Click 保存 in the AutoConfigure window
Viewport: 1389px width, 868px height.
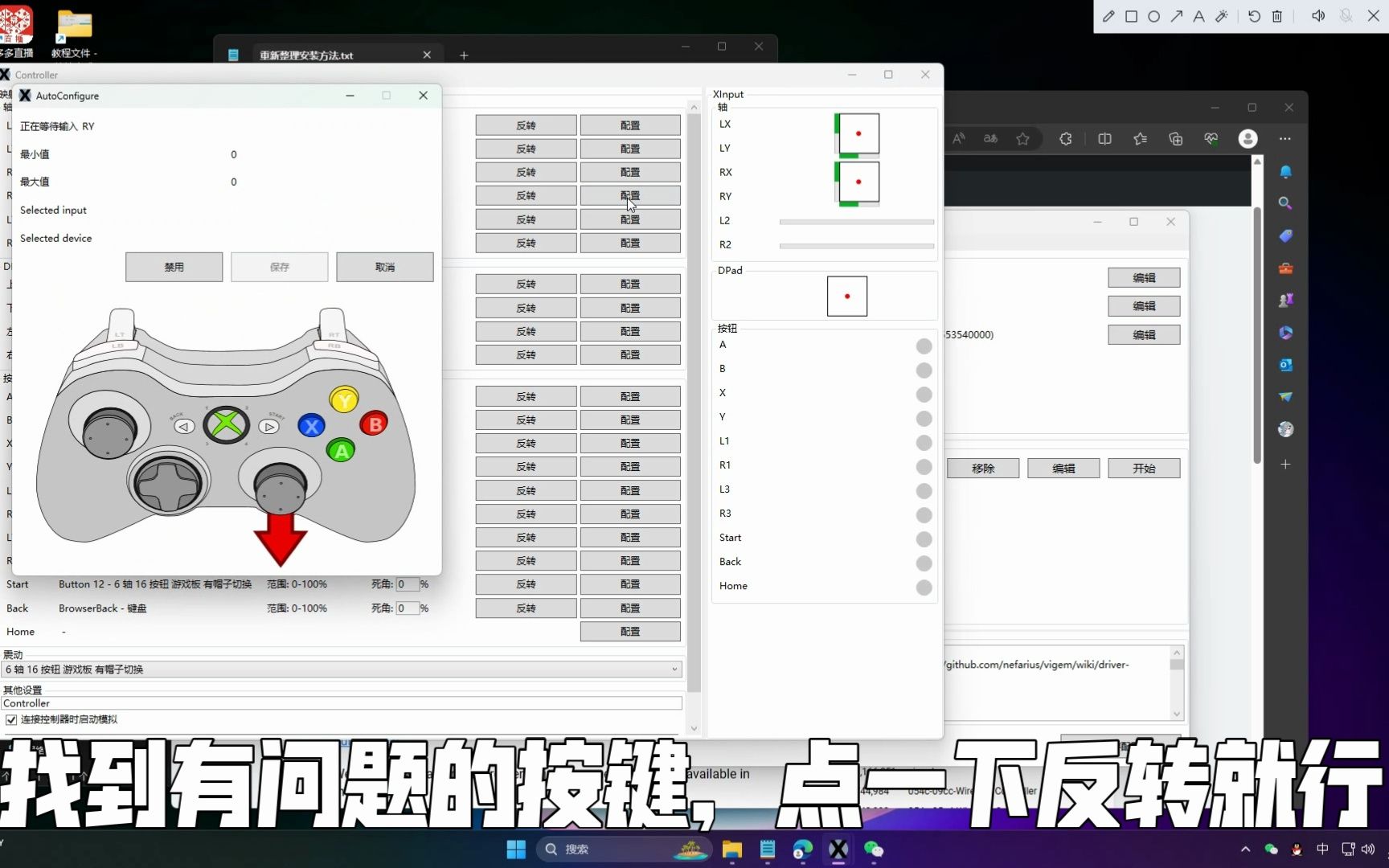[x=279, y=267]
